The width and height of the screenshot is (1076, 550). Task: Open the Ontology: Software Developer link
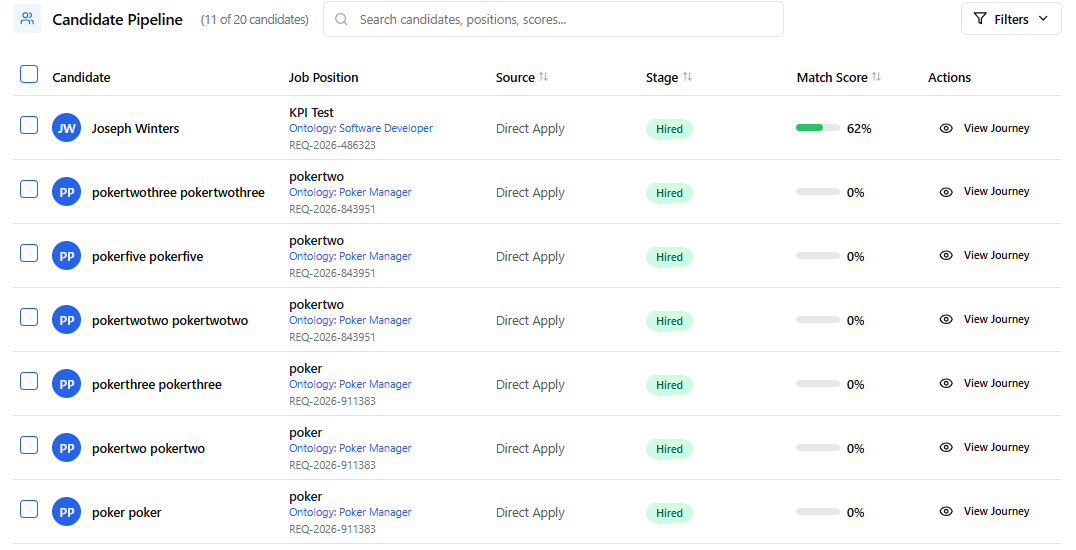coord(361,128)
